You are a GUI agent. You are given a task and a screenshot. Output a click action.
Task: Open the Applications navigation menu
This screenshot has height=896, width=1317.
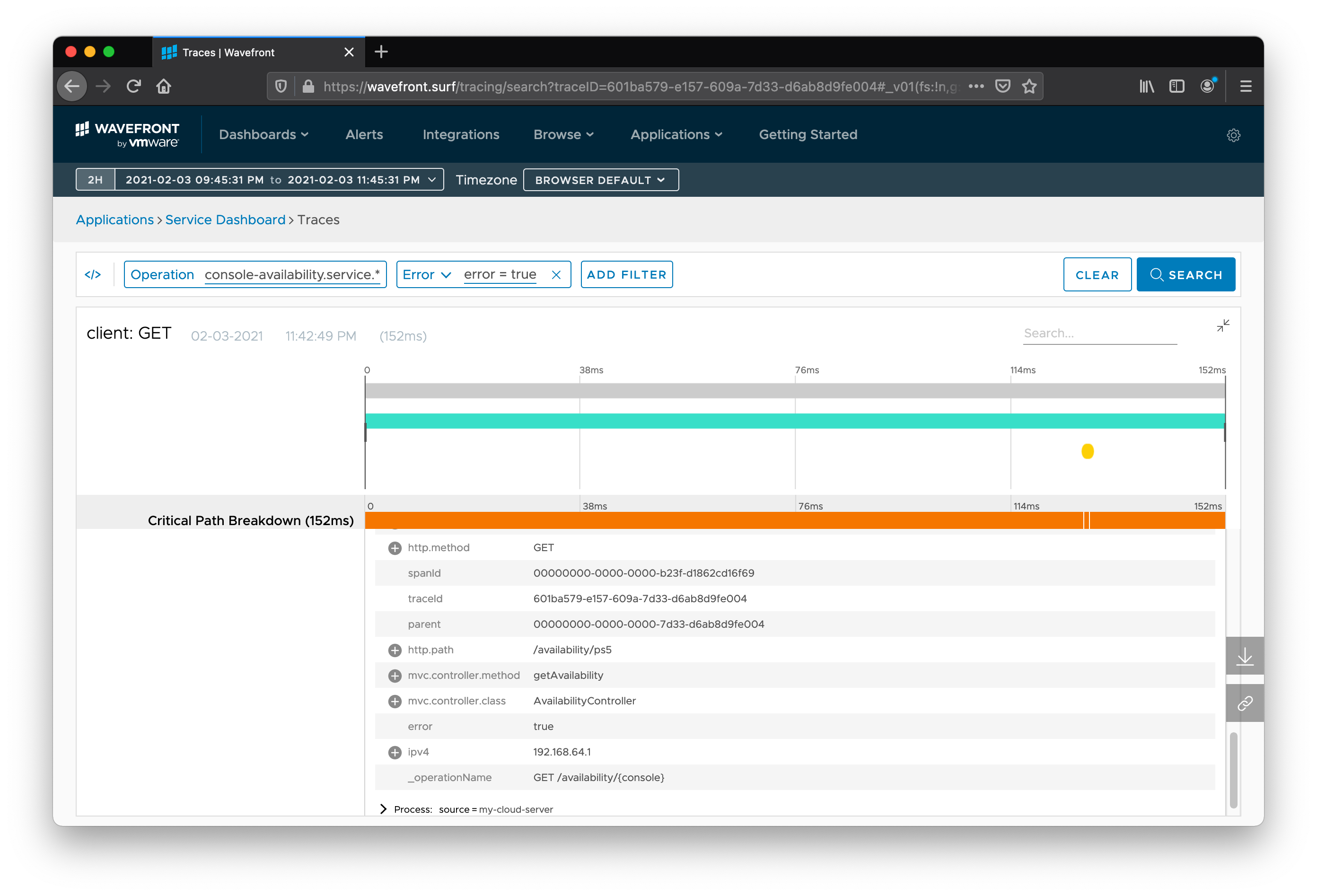click(x=676, y=135)
